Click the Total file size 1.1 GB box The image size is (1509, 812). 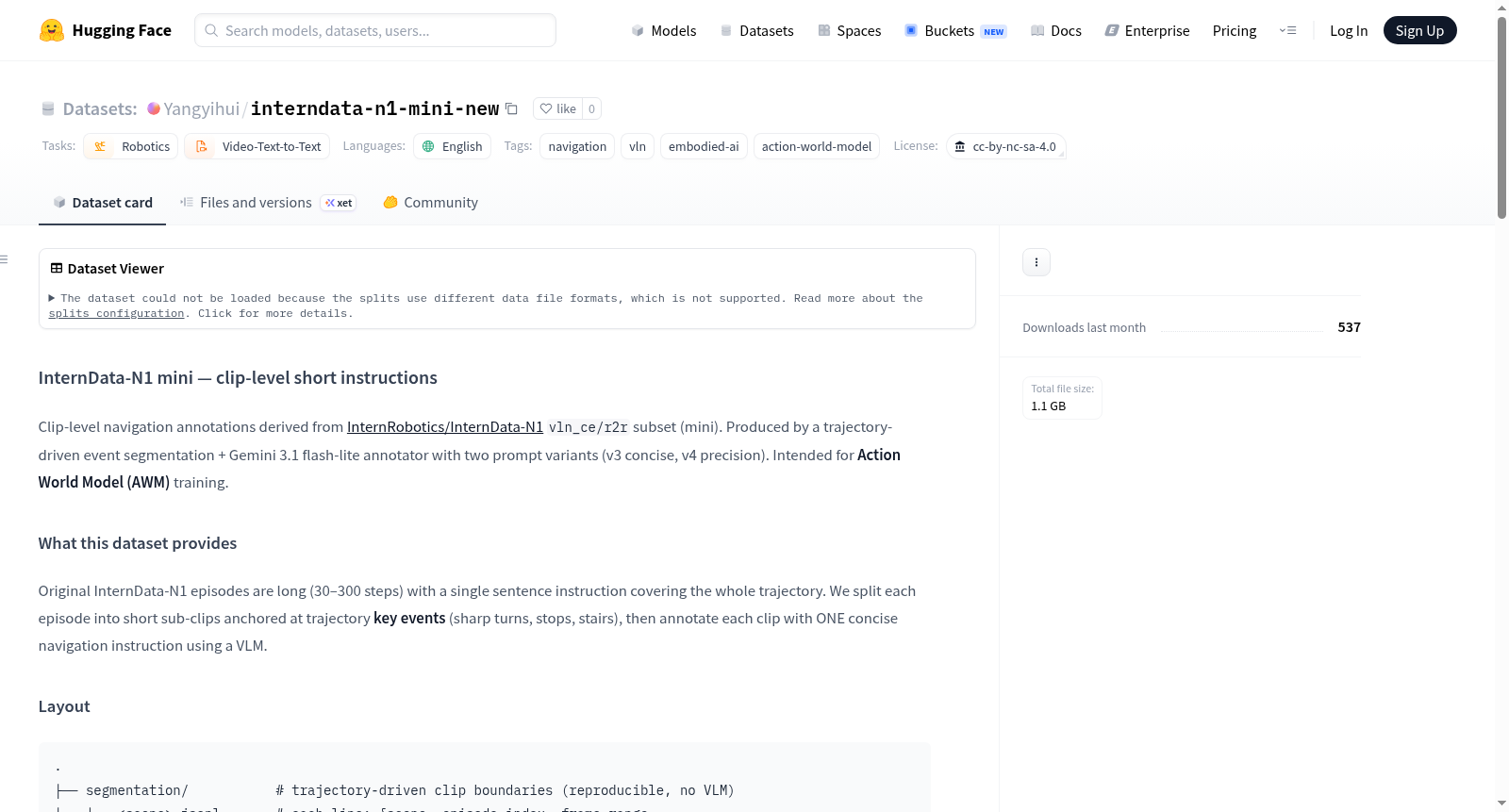coord(1062,398)
